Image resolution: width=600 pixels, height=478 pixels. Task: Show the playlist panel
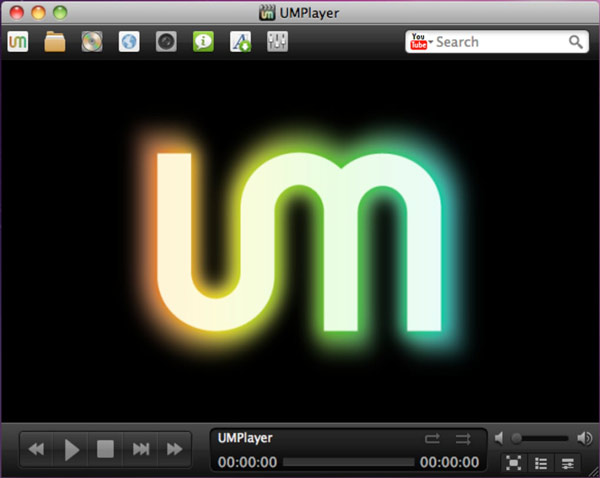tap(541, 463)
